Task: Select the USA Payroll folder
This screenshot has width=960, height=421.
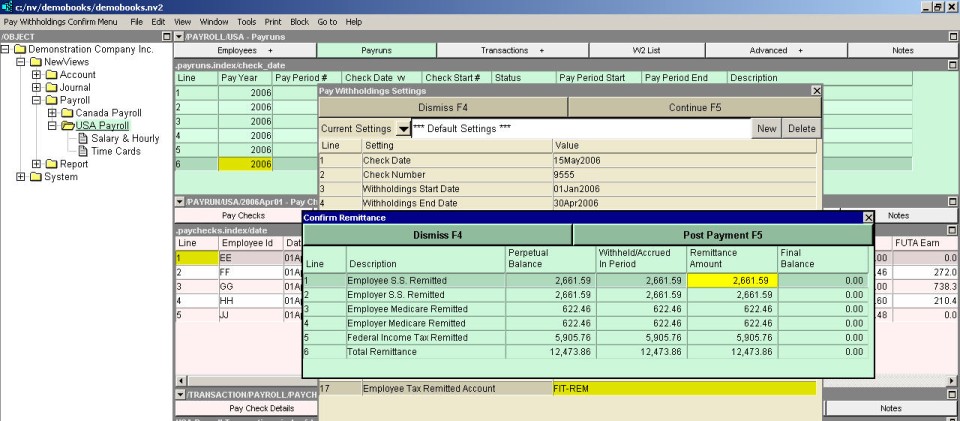Action: pyautogui.click(x=102, y=125)
